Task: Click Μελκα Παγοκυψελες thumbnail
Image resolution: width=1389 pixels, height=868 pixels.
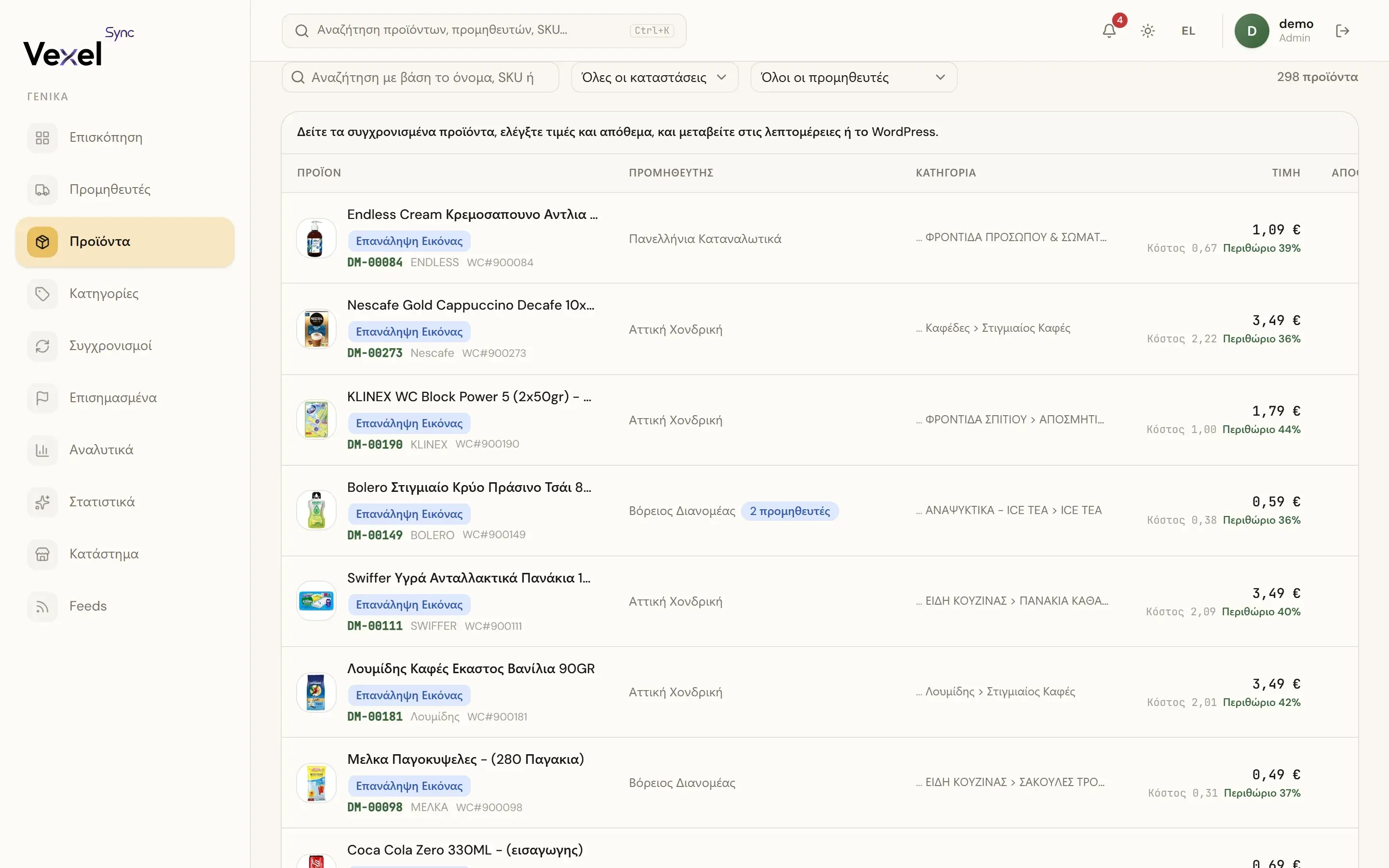Action: pos(316,783)
